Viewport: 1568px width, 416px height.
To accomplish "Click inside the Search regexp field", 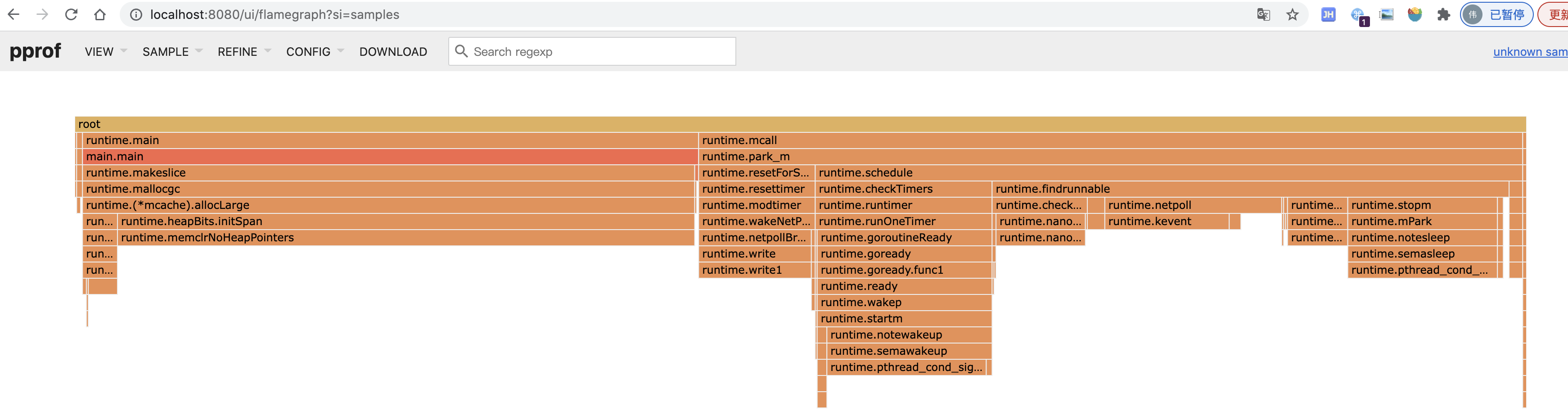I will click(x=578, y=51).
